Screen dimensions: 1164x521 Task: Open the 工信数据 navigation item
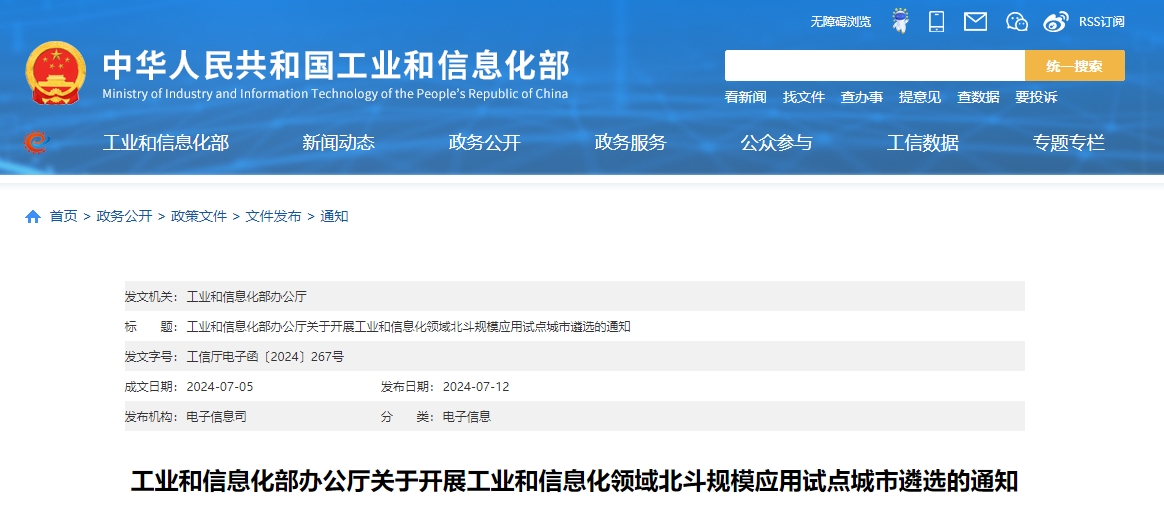point(923,142)
